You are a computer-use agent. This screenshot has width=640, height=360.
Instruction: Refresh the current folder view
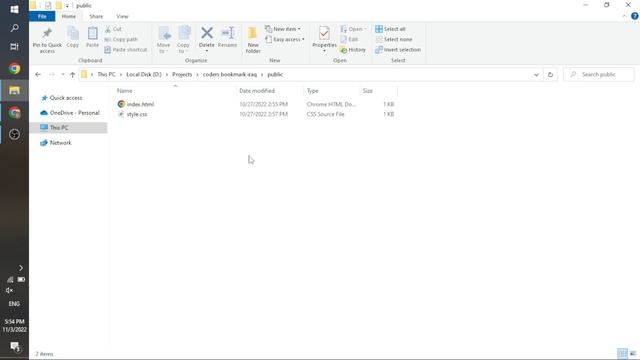pyautogui.click(x=550, y=74)
